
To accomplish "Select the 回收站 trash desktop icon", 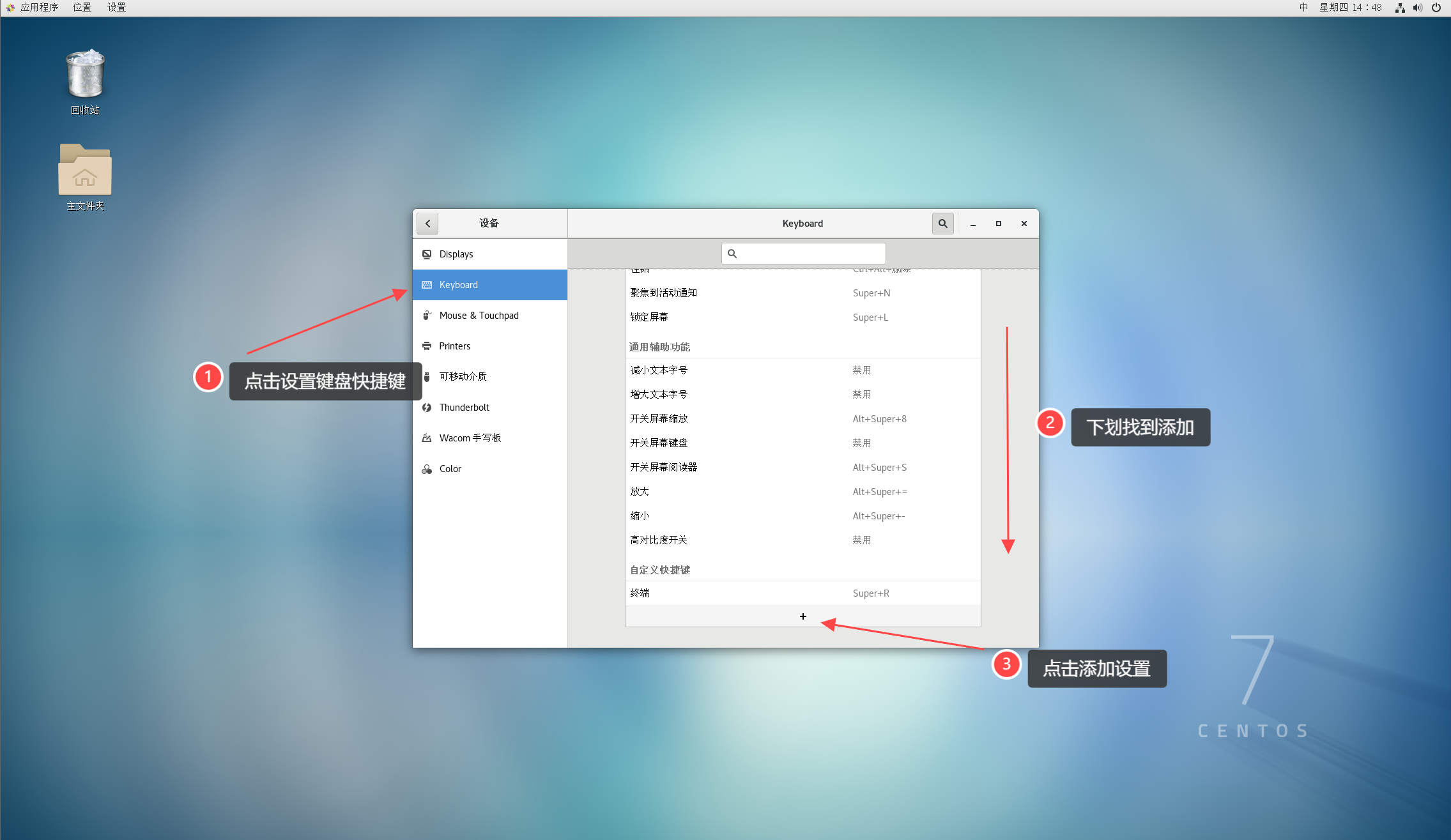I will pyautogui.click(x=85, y=82).
